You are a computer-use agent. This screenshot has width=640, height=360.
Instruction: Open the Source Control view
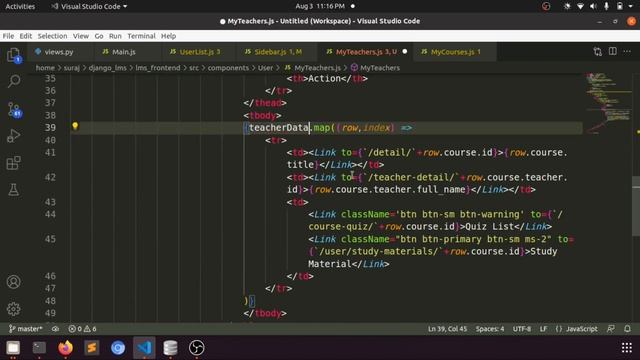tap(14, 110)
